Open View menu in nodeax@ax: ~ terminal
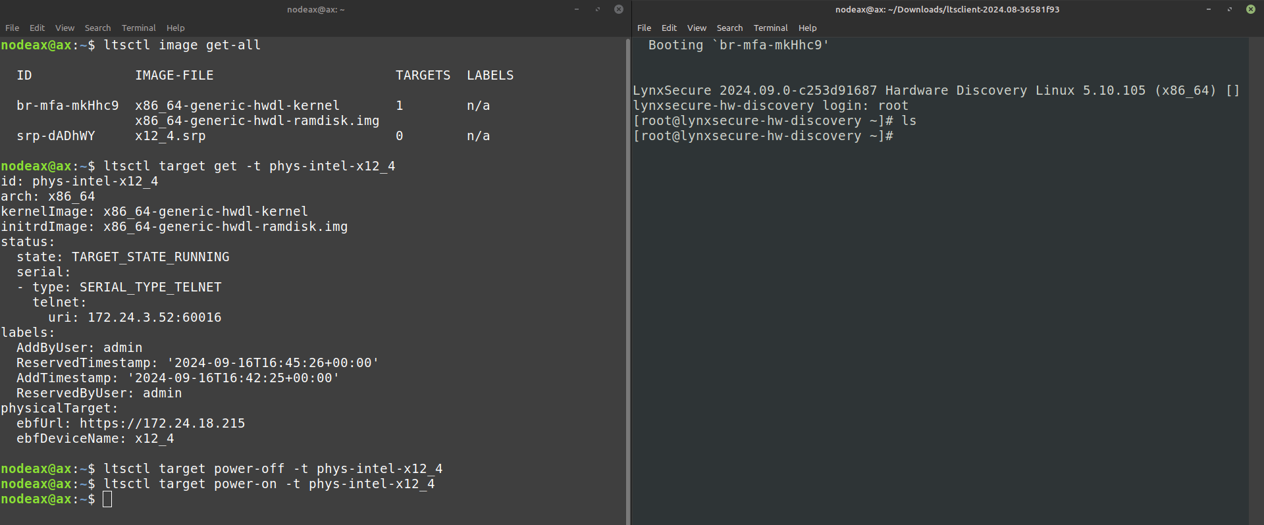This screenshot has height=525, width=1264. pos(65,28)
